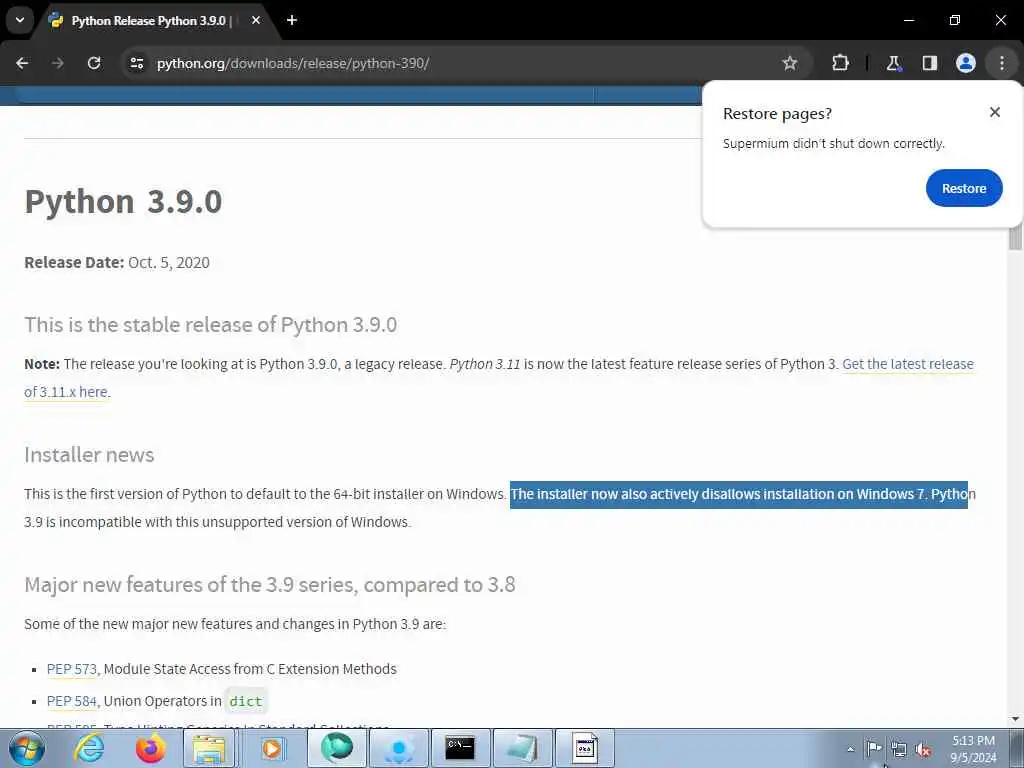Open the Action Center flag icon
This screenshot has height=768, width=1024.
(873, 748)
